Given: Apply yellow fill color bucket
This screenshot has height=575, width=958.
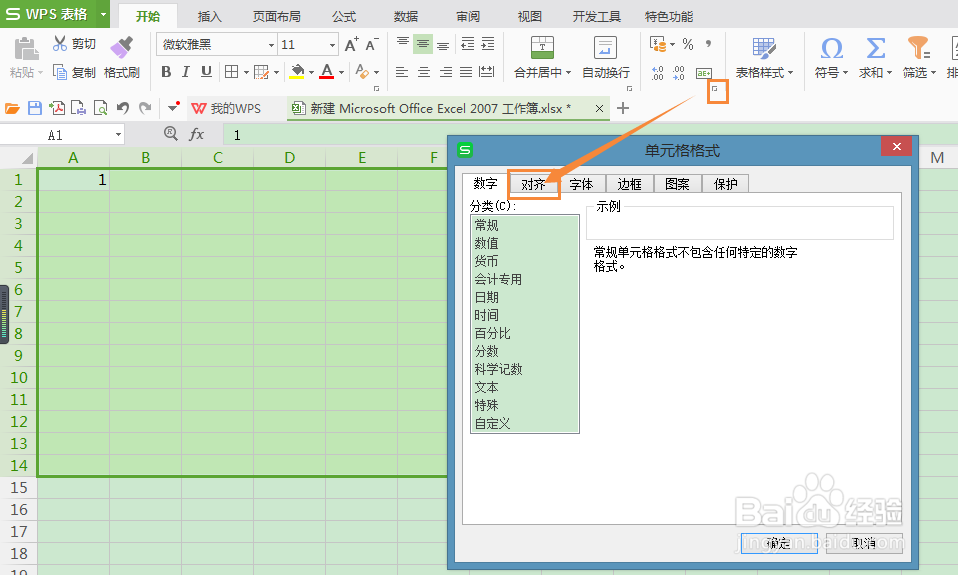Looking at the screenshot, I should 297,72.
